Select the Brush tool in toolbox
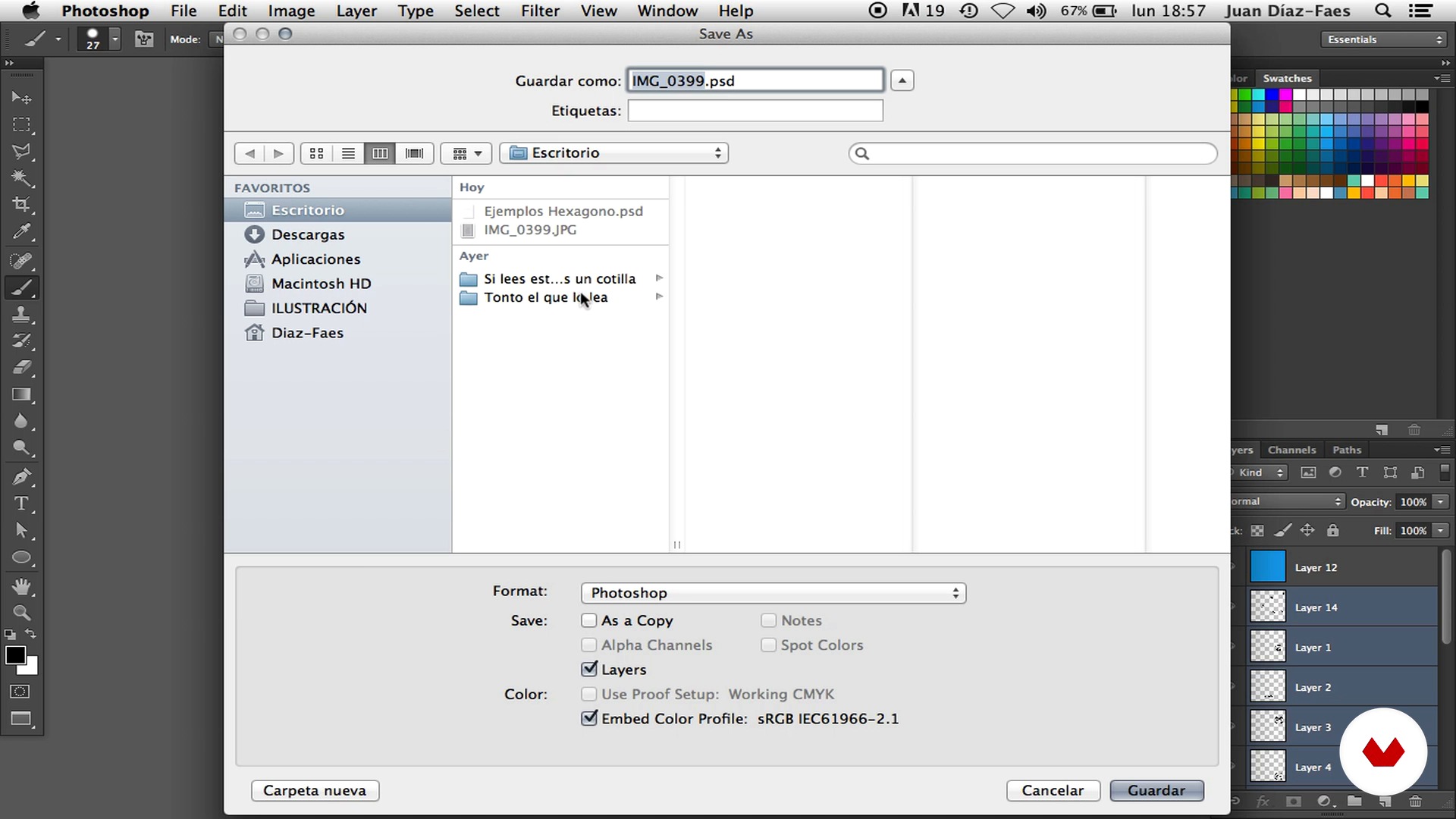Viewport: 1456px width, 819px height. point(21,287)
